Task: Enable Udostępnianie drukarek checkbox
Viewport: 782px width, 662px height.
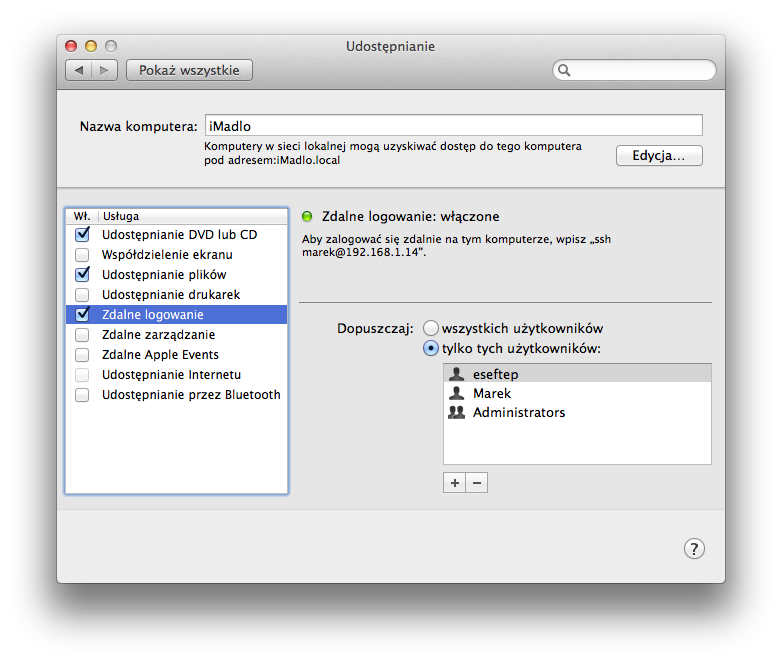Action: tap(82, 295)
